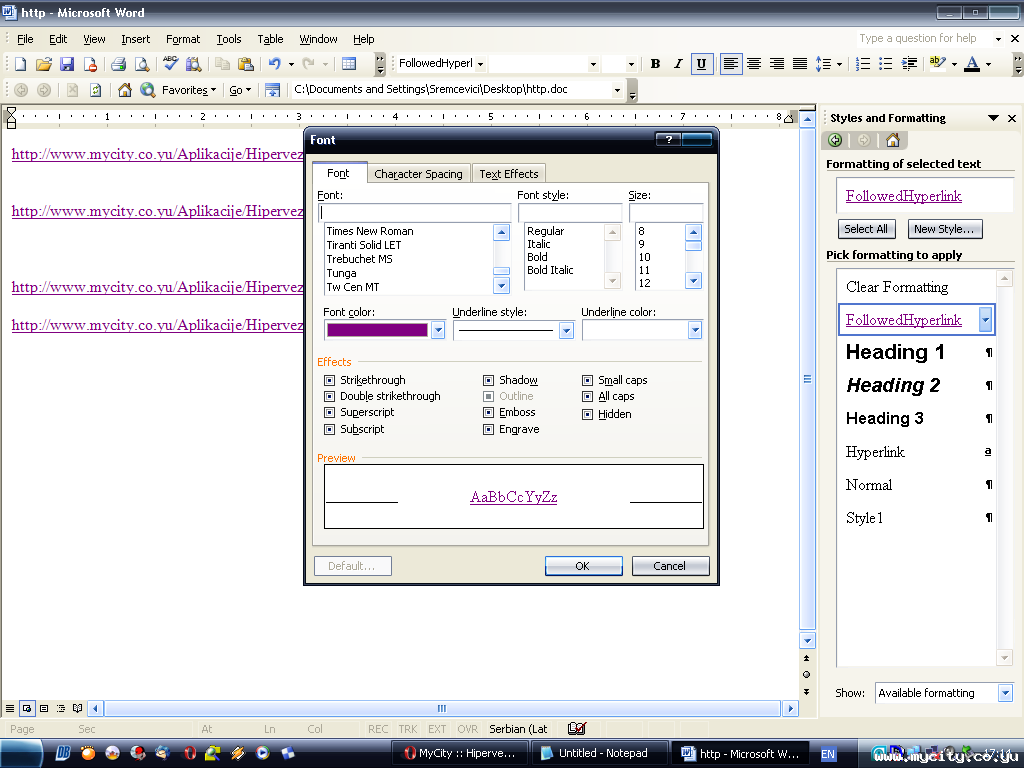1024x768 pixels.
Task: Select Clear Formatting style
Action: (897, 287)
